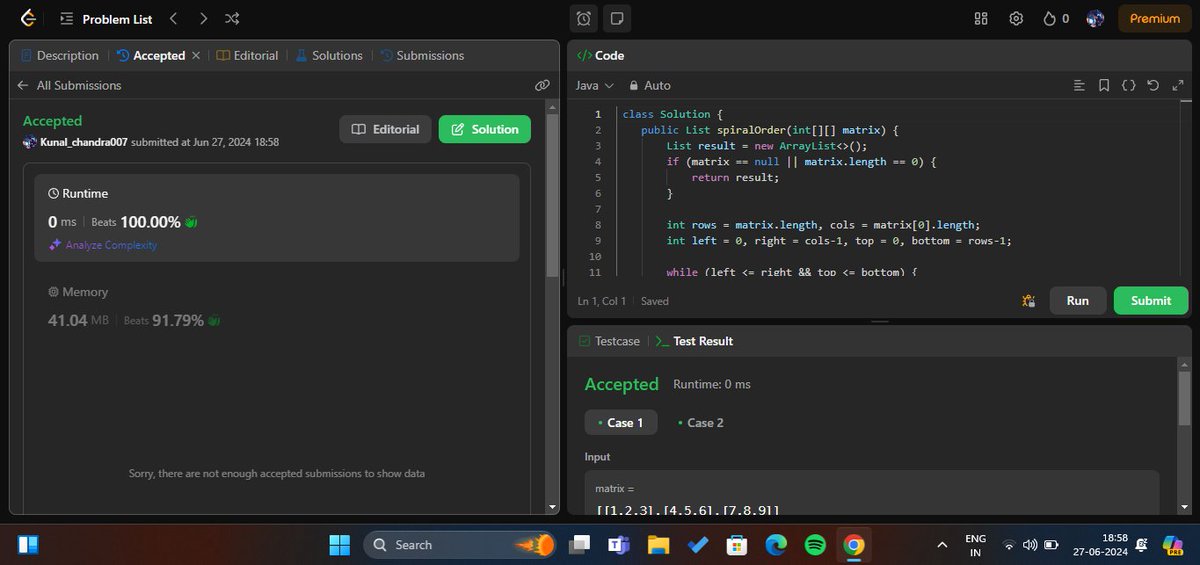Open Microsoft Edge from taskbar
1200x565 pixels.
(x=776, y=545)
